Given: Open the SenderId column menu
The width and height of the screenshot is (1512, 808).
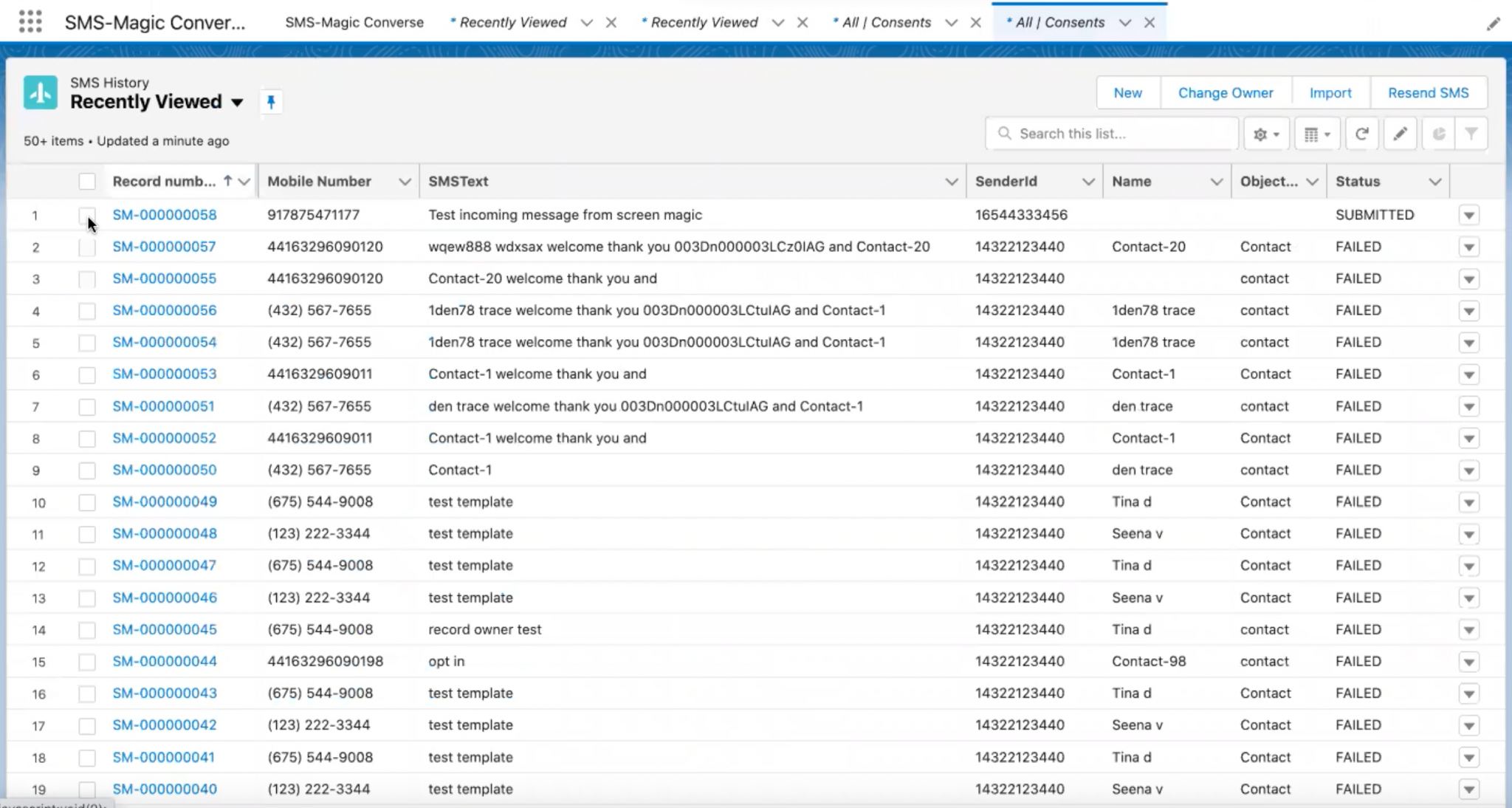Looking at the screenshot, I should (x=1088, y=182).
